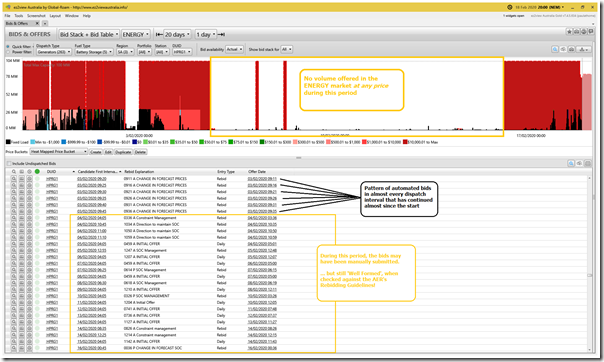Click the Fixed Load black legend swatch
Viewport: 604px width, 362px height.
[8, 142]
